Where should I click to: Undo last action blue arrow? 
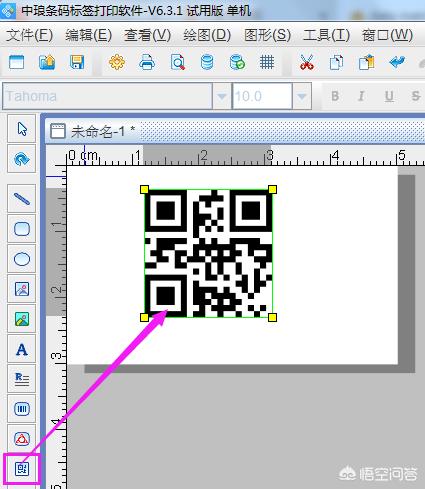pyautogui.click(x=397, y=62)
